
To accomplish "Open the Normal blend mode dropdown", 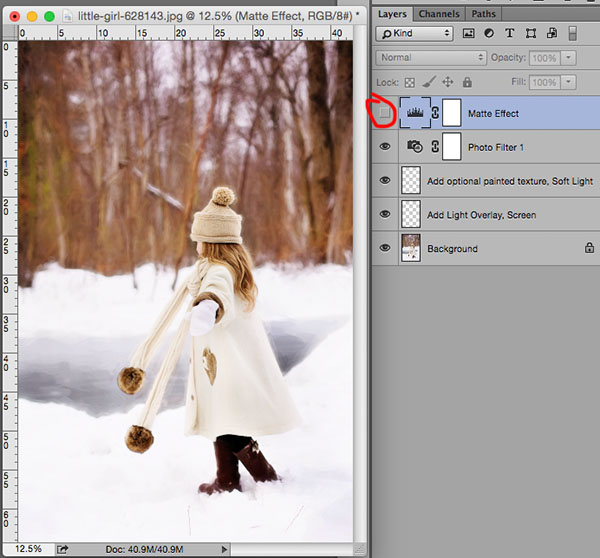I will [431, 58].
